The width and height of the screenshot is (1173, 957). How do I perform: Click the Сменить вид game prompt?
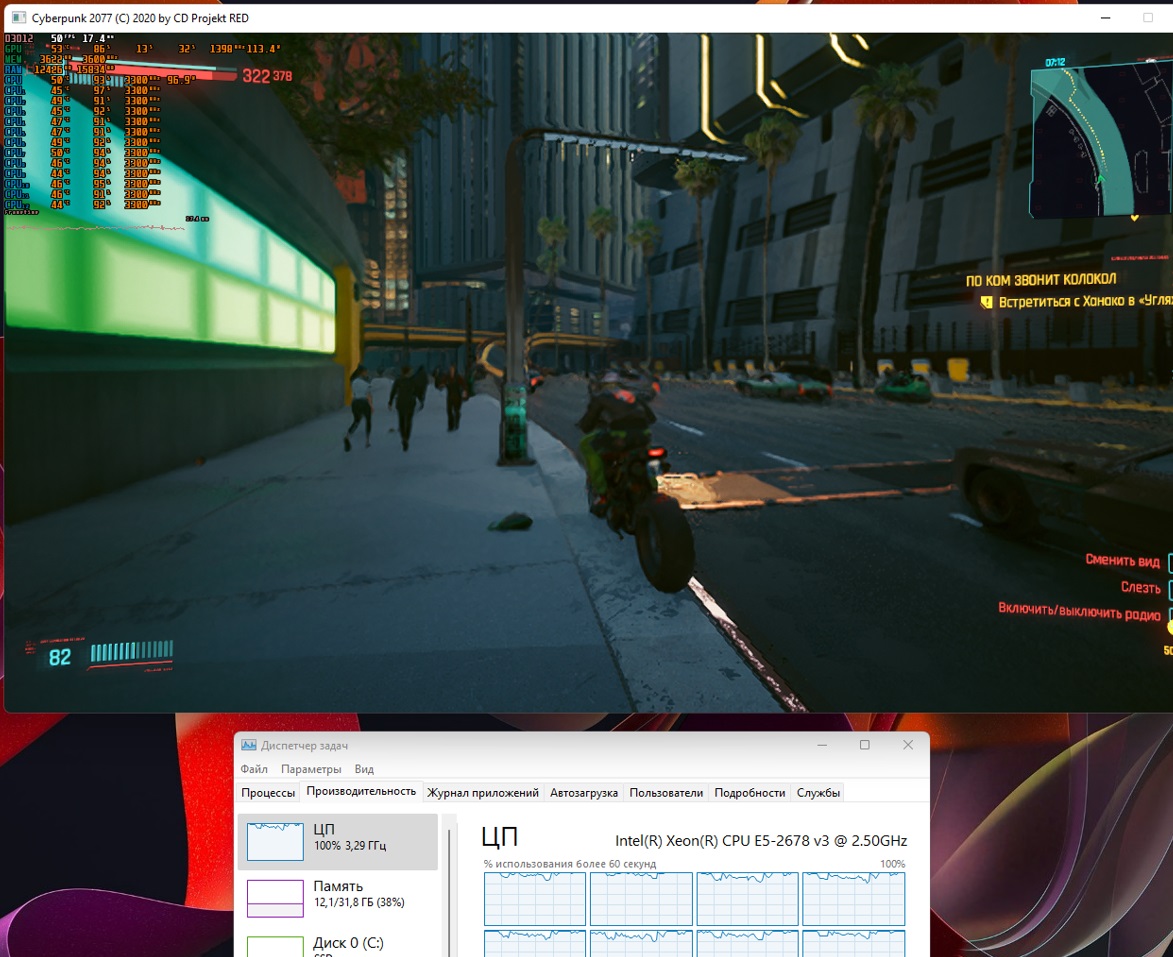(1122, 560)
